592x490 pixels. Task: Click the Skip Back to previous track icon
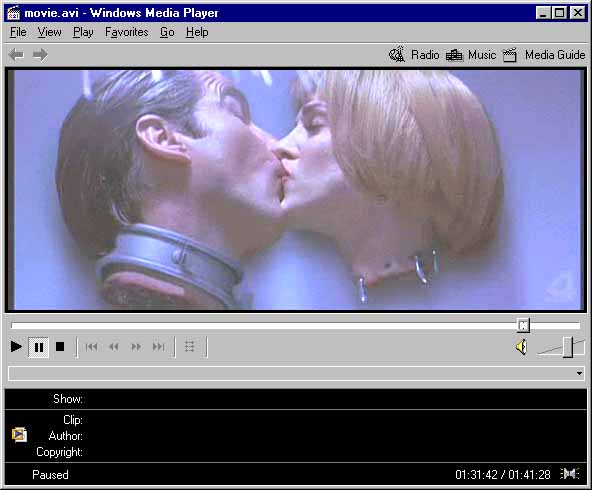91,347
